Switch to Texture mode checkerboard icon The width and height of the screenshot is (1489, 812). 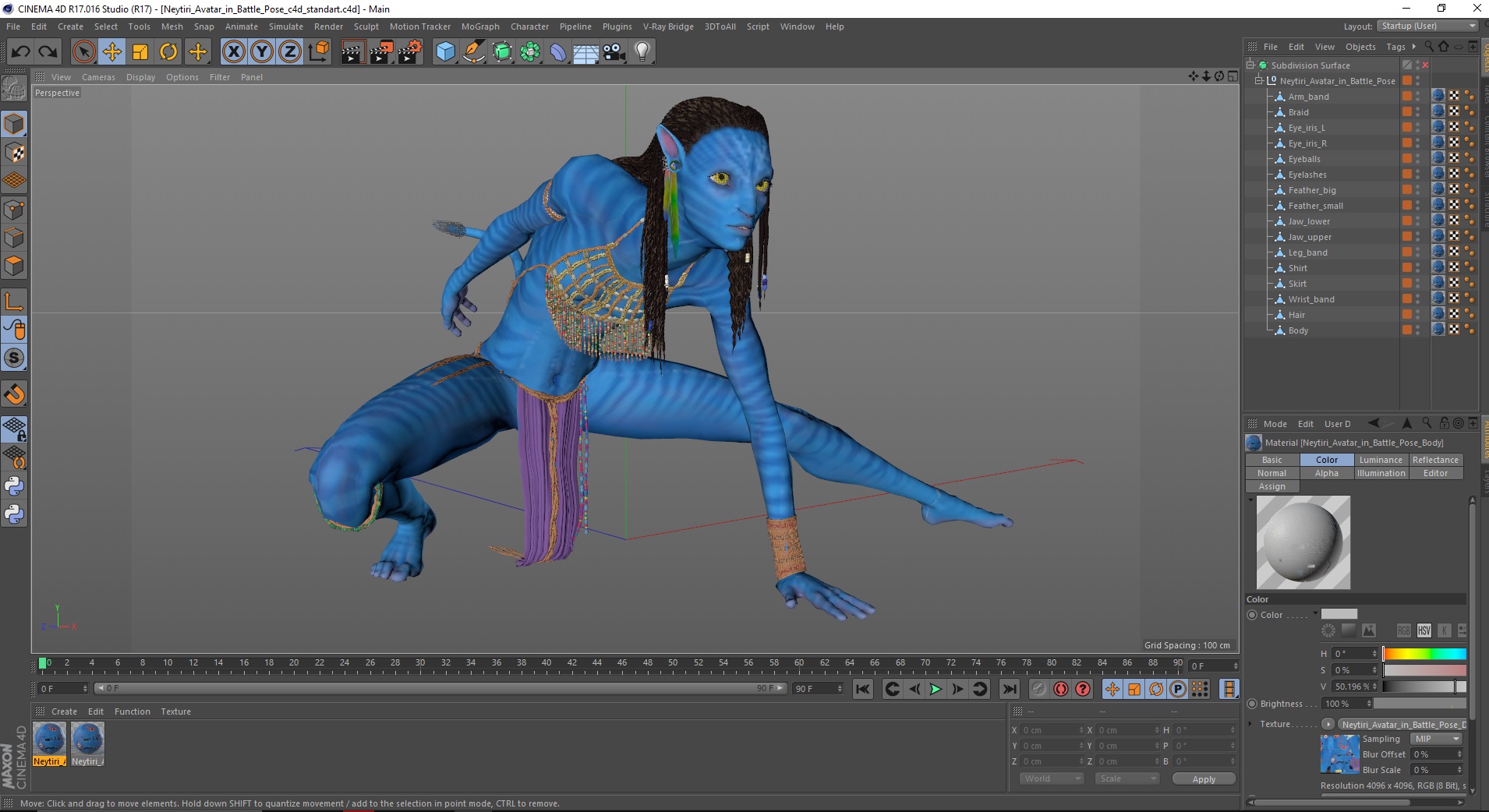point(14,153)
